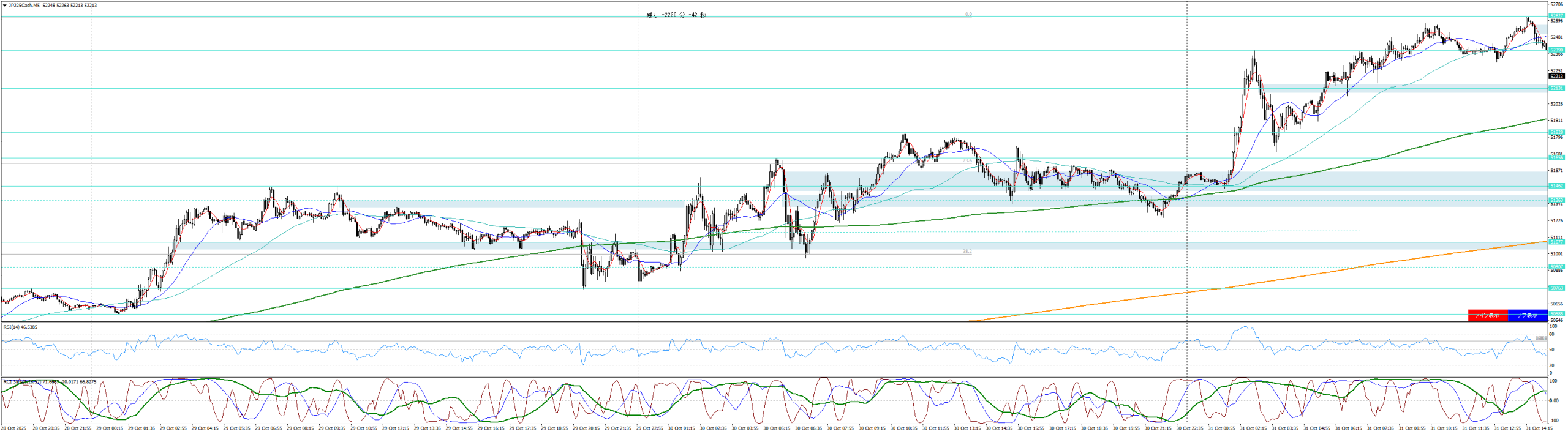The height and width of the screenshot is (434, 1568).
Task: Click the blue サブ表示 button
Action: coord(1526,315)
